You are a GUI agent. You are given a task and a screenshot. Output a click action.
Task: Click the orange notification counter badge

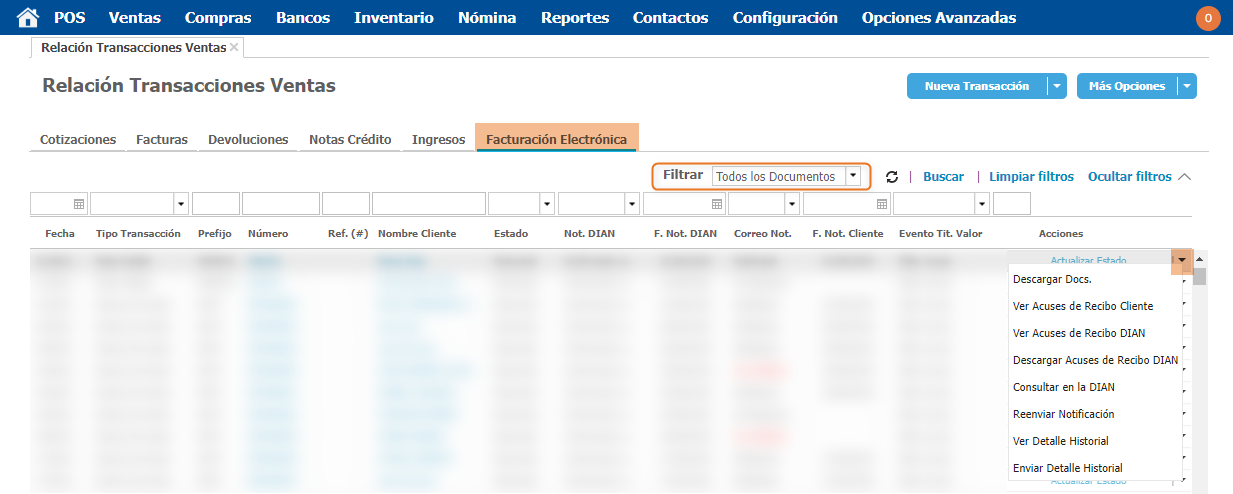click(x=1208, y=18)
